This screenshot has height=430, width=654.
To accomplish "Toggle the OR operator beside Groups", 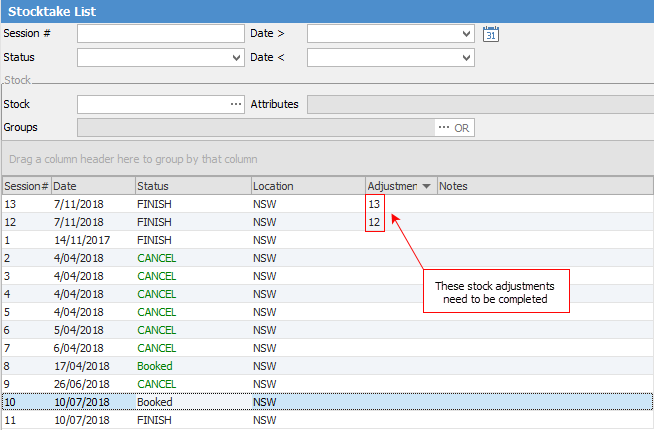I will click(x=462, y=128).
